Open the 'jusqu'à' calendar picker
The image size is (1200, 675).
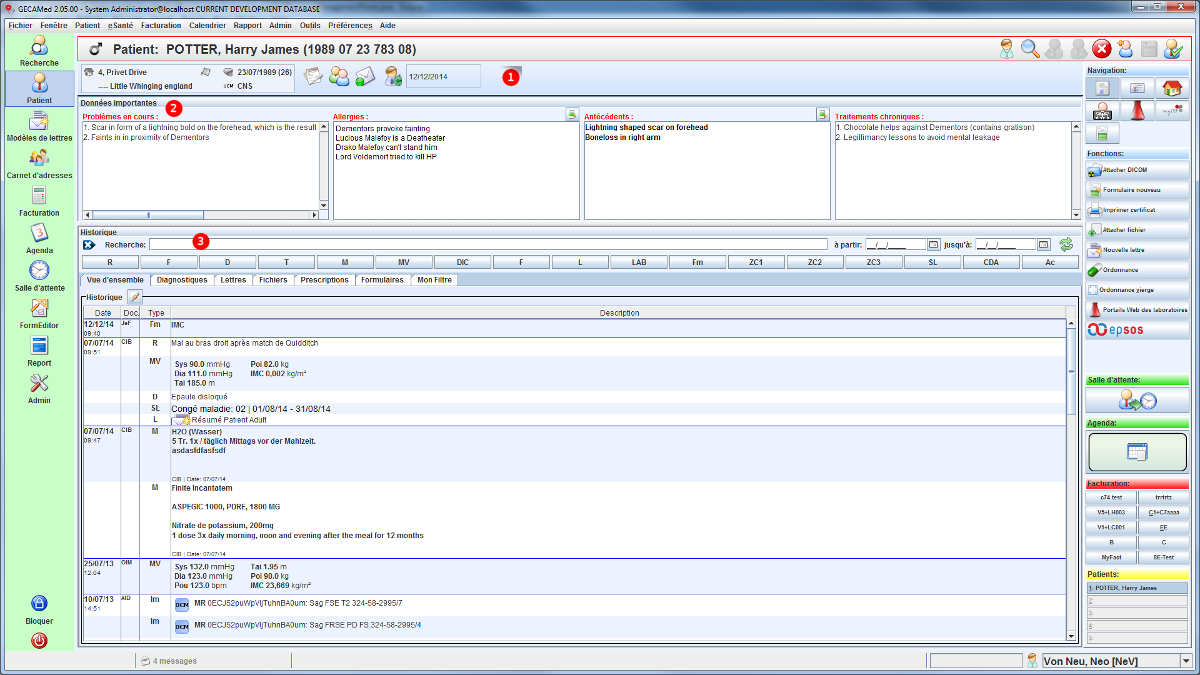[1043, 244]
